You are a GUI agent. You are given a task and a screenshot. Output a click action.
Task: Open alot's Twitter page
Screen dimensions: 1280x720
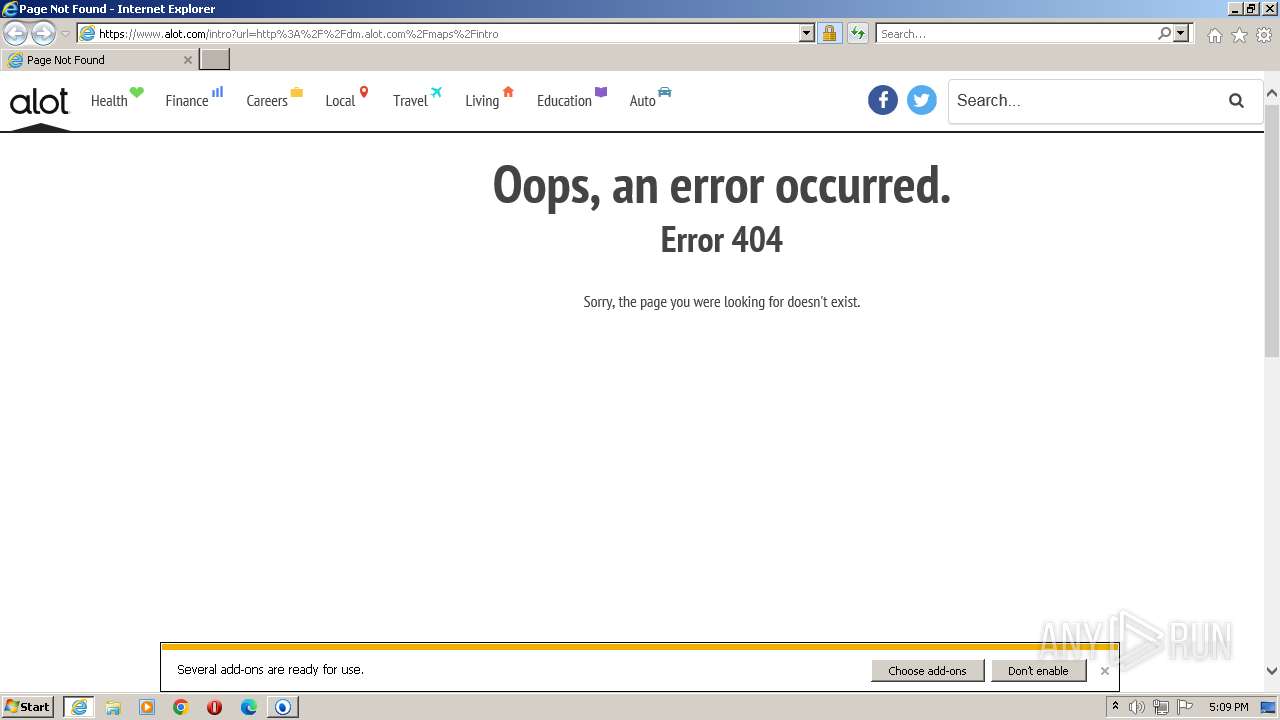click(922, 100)
